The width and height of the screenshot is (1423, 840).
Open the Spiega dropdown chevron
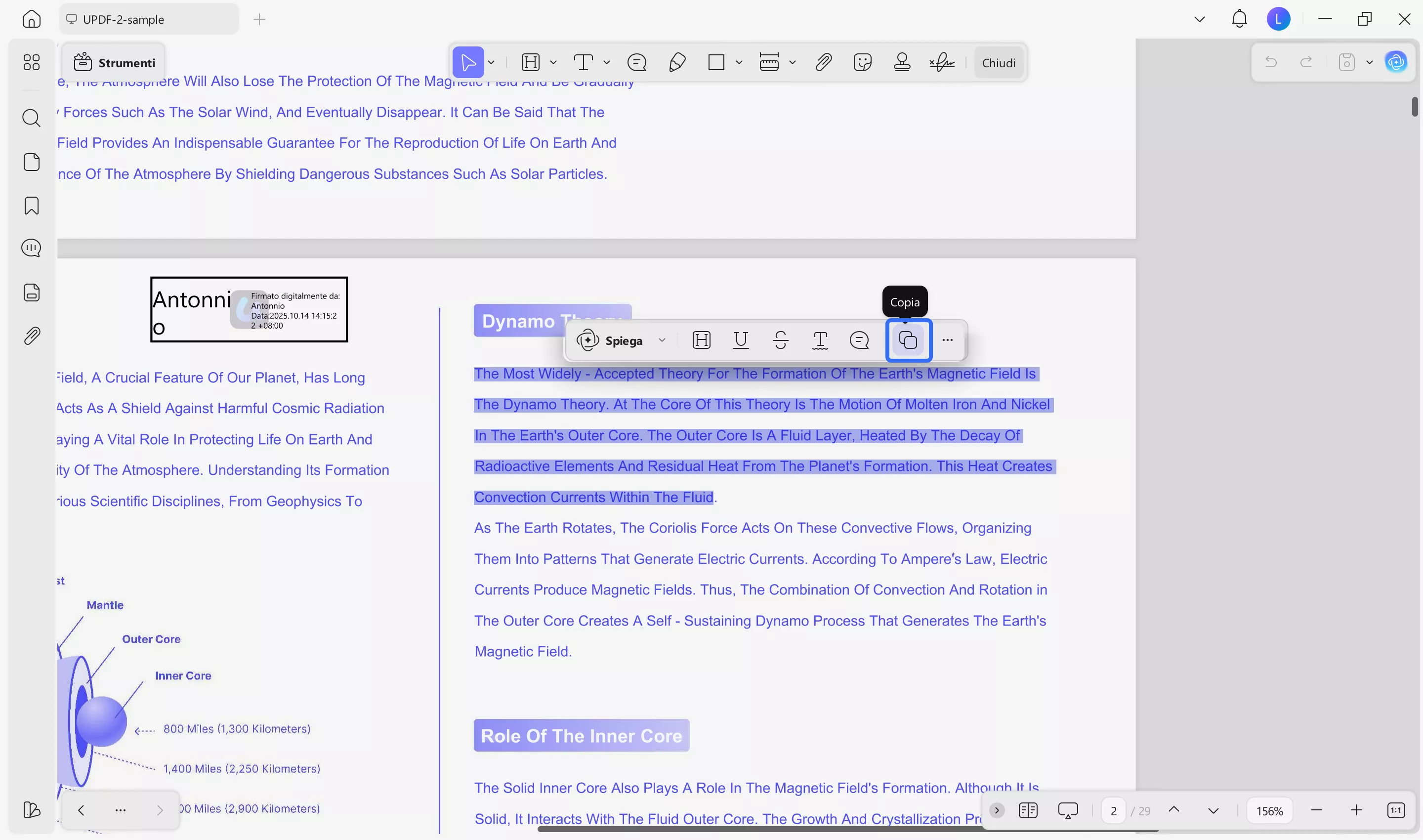point(662,340)
